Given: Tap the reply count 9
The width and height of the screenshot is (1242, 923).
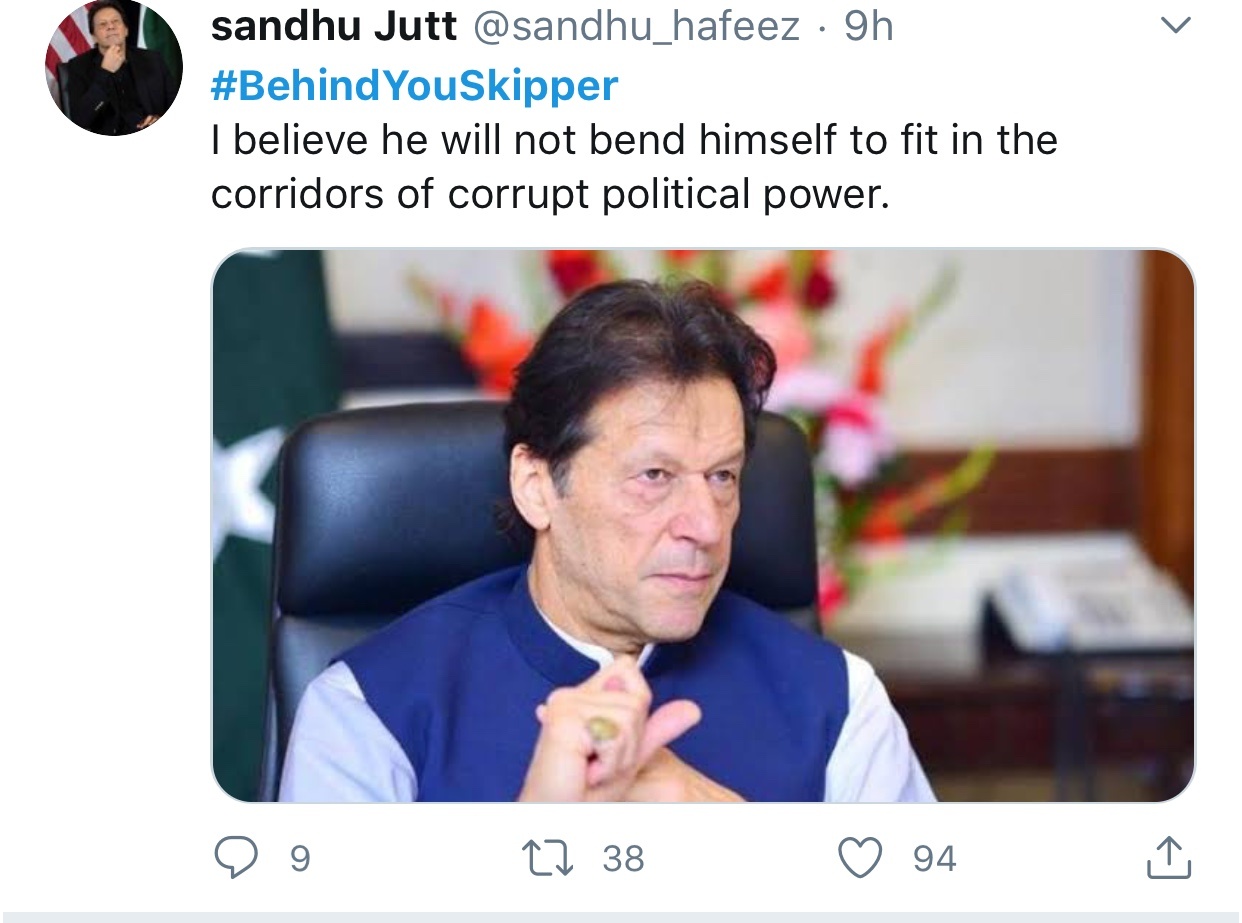Looking at the screenshot, I should click(x=300, y=859).
